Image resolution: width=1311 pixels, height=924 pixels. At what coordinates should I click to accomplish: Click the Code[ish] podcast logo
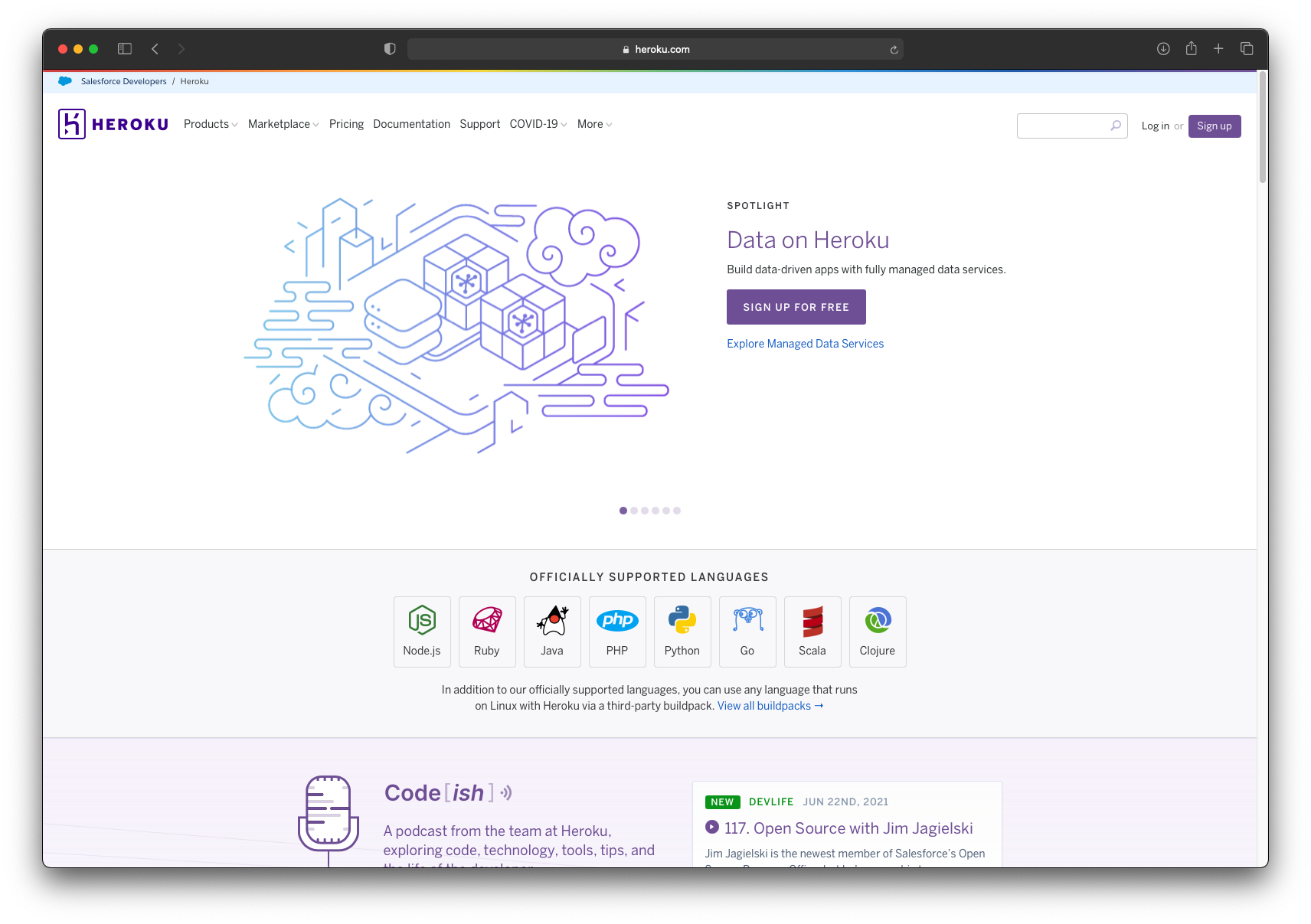click(448, 793)
